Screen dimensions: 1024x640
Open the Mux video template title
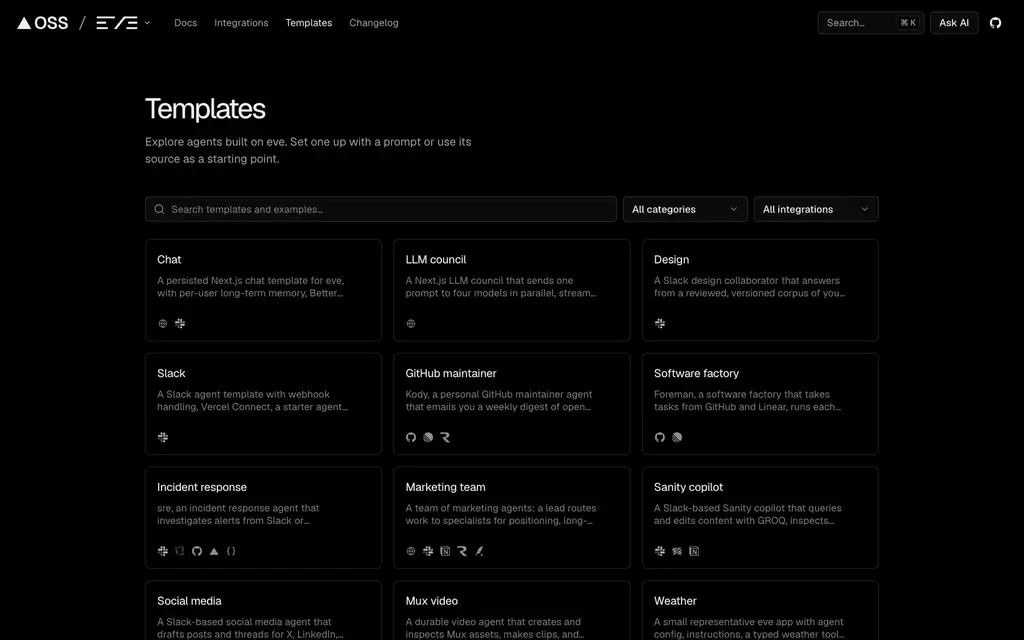(x=432, y=601)
